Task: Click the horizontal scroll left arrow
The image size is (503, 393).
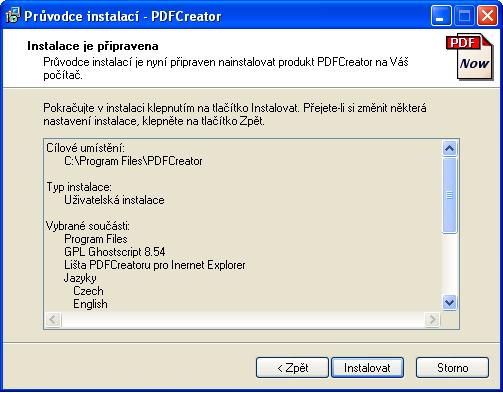Action: point(53,320)
